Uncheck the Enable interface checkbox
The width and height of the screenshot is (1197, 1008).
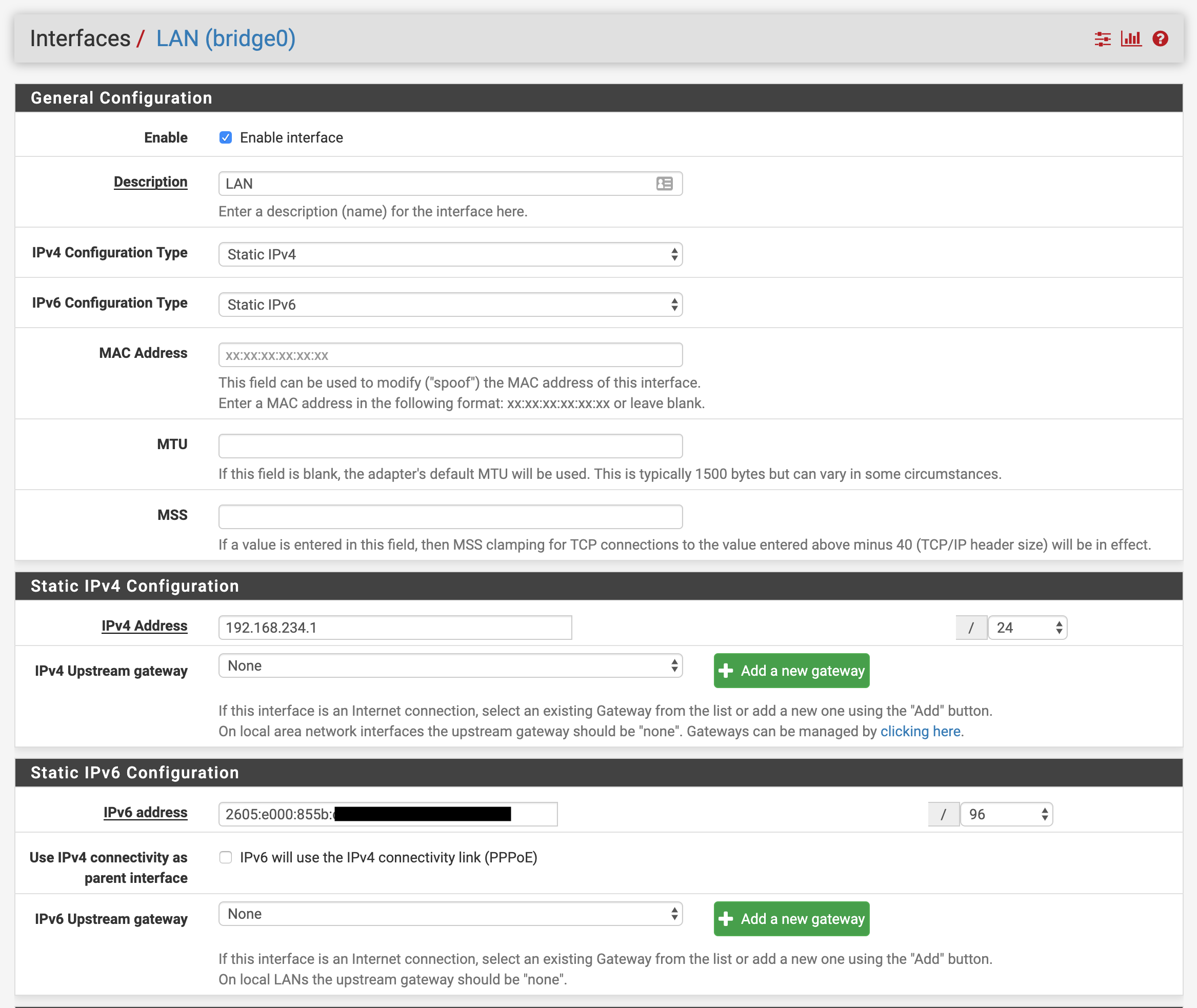(226, 138)
